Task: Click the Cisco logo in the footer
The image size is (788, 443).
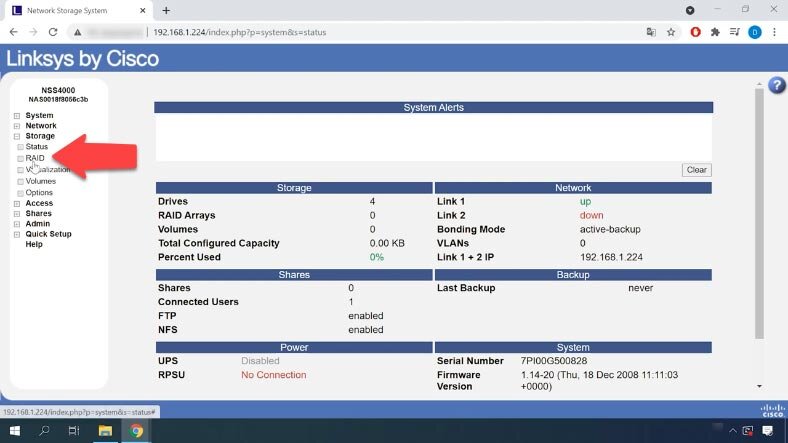Action: pos(772,411)
